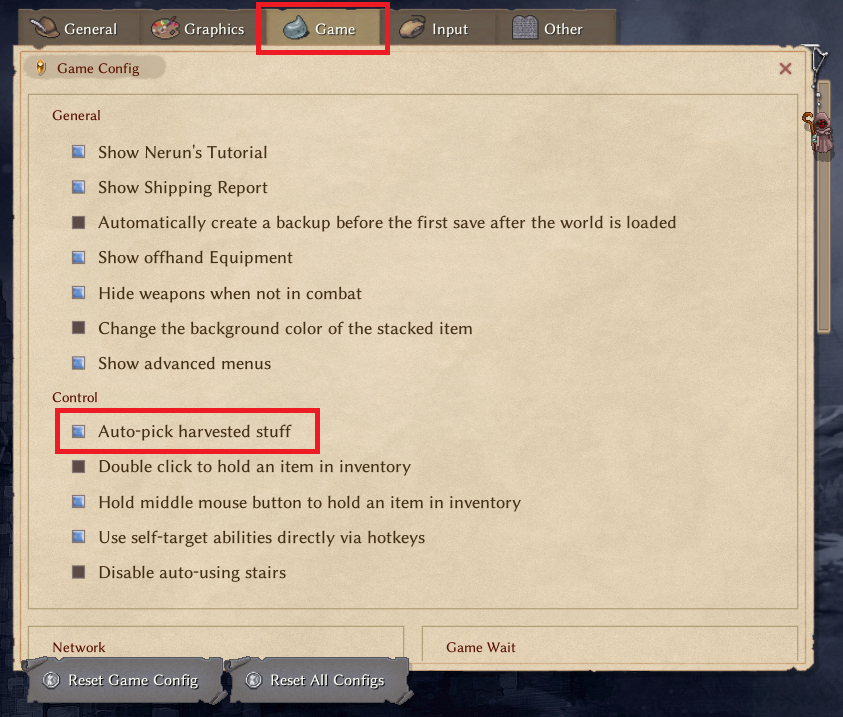Viewport: 843px width, 717px height.
Task: Enable Disable auto-using stairs option
Action: pyautogui.click(x=78, y=572)
